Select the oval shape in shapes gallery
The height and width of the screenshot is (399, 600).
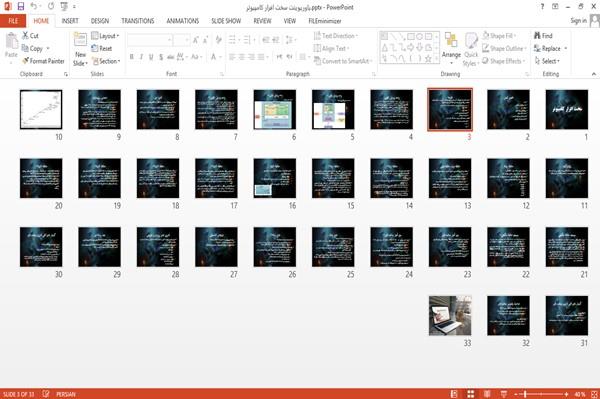click(x=420, y=37)
